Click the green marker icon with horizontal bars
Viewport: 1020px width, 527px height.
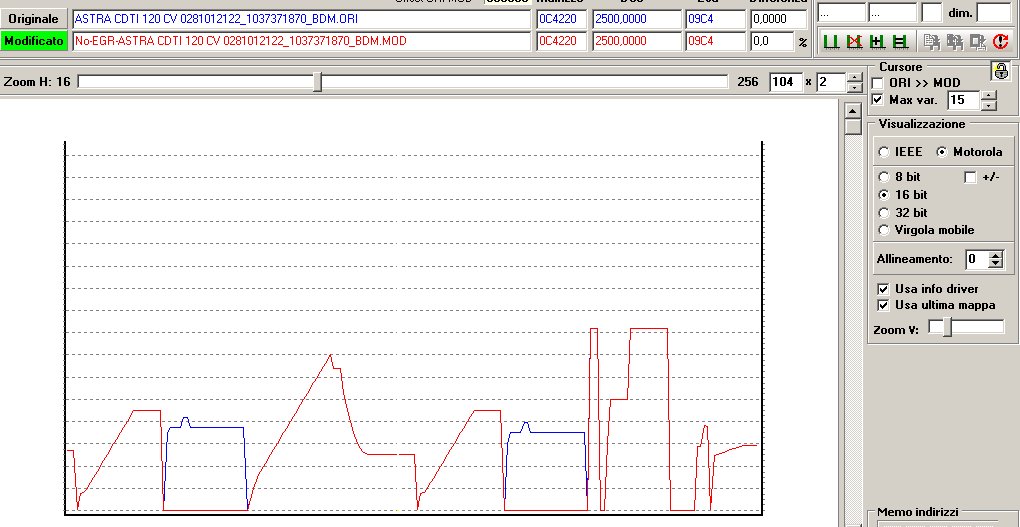(899, 42)
